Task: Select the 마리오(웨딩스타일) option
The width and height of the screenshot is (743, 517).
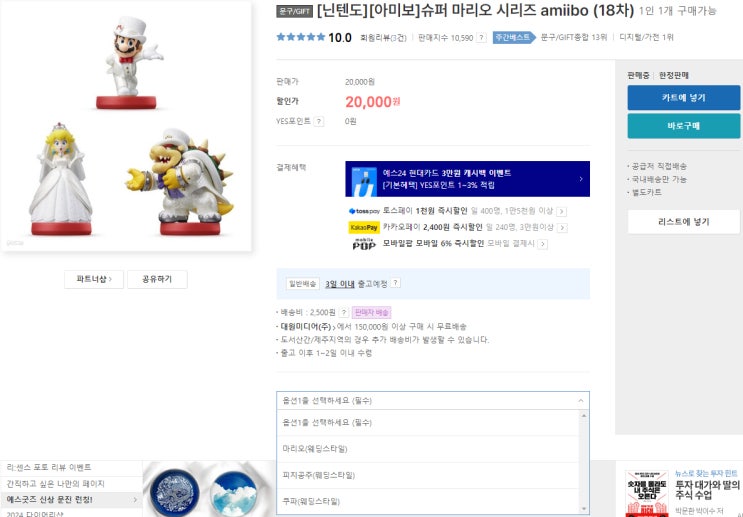Action: point(427,449)
